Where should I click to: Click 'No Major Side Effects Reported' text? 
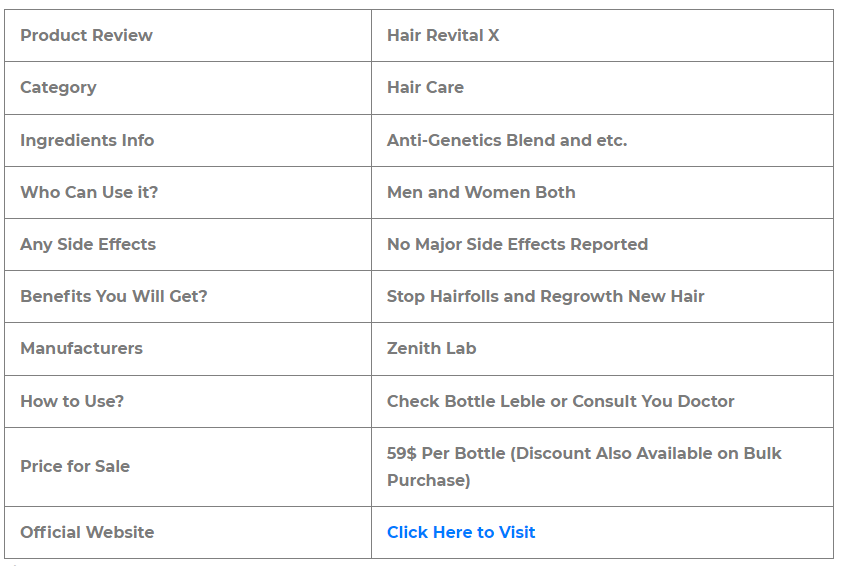click(x=517, y=244)
